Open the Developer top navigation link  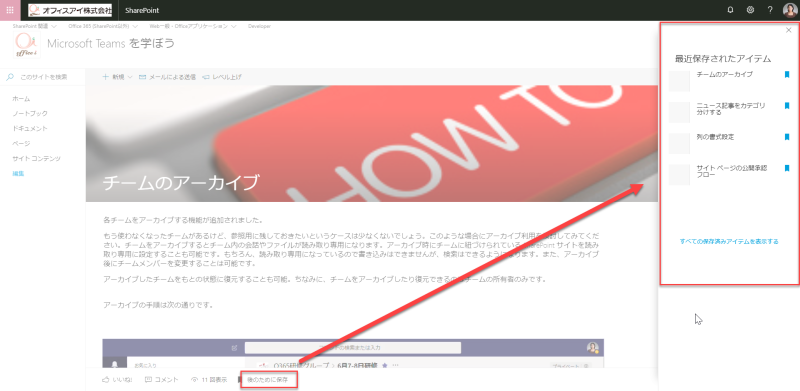(259, 26)
